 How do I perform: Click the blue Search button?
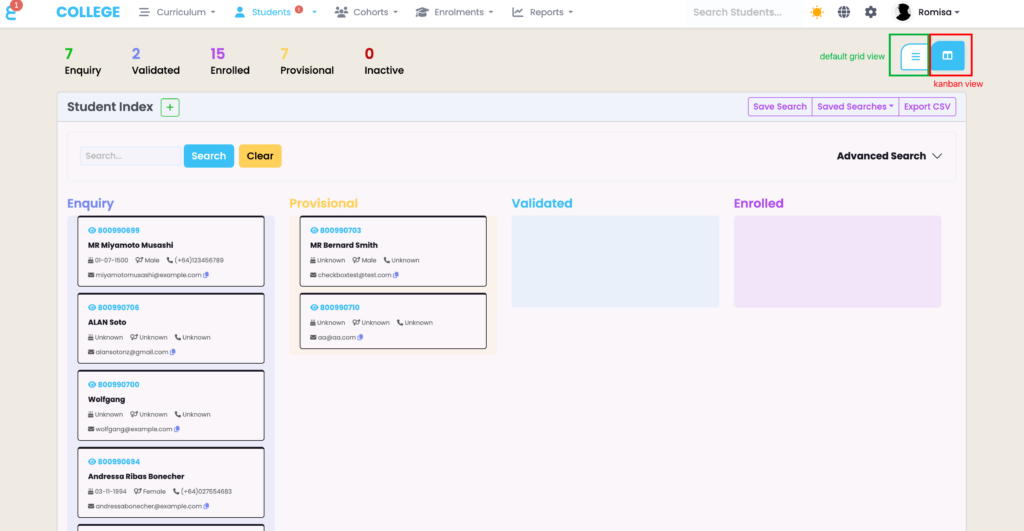[x=208, y=156]
